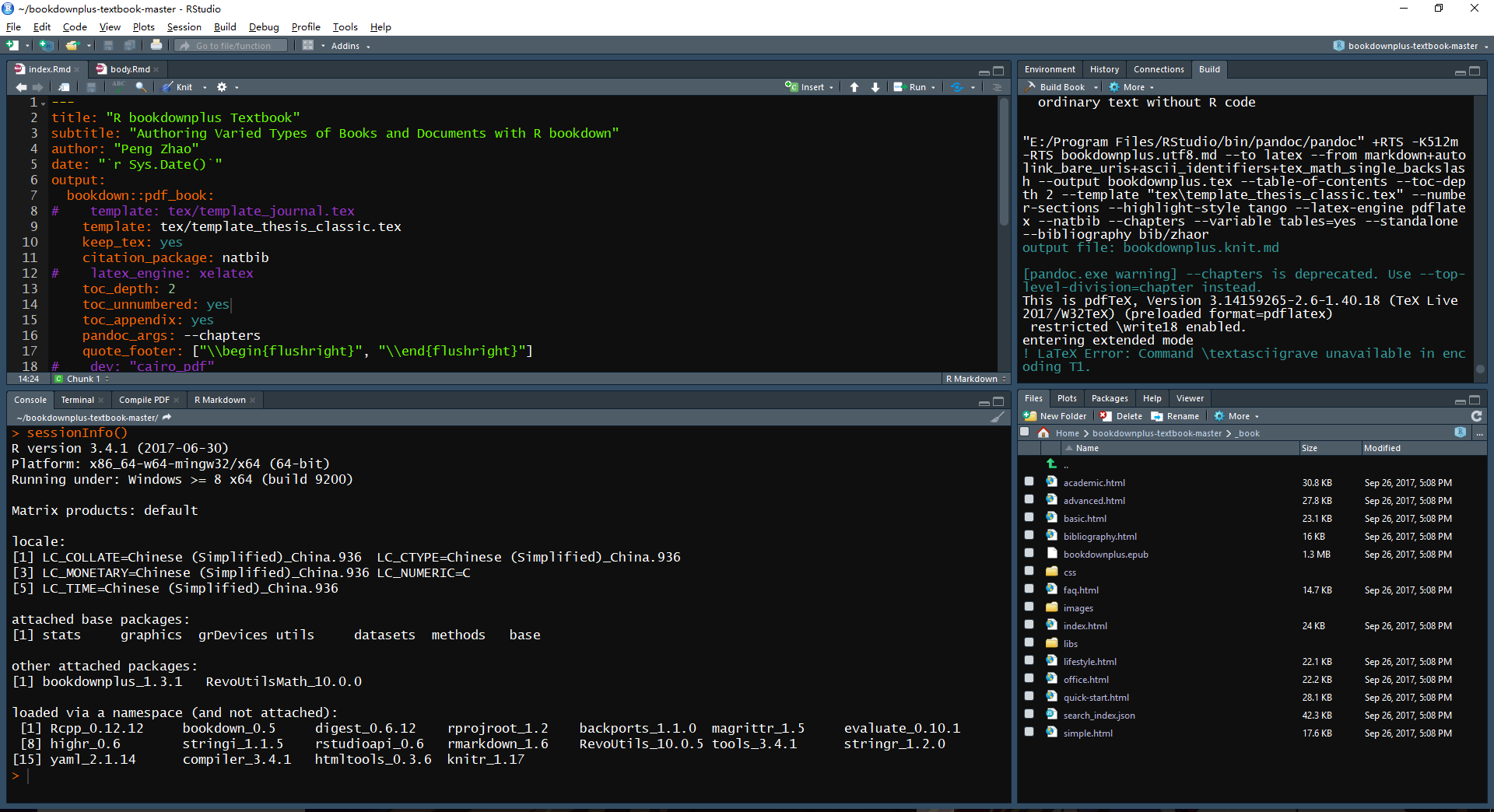
Task: Click inside the Go to file/function field
Action: tap(230, 44)
